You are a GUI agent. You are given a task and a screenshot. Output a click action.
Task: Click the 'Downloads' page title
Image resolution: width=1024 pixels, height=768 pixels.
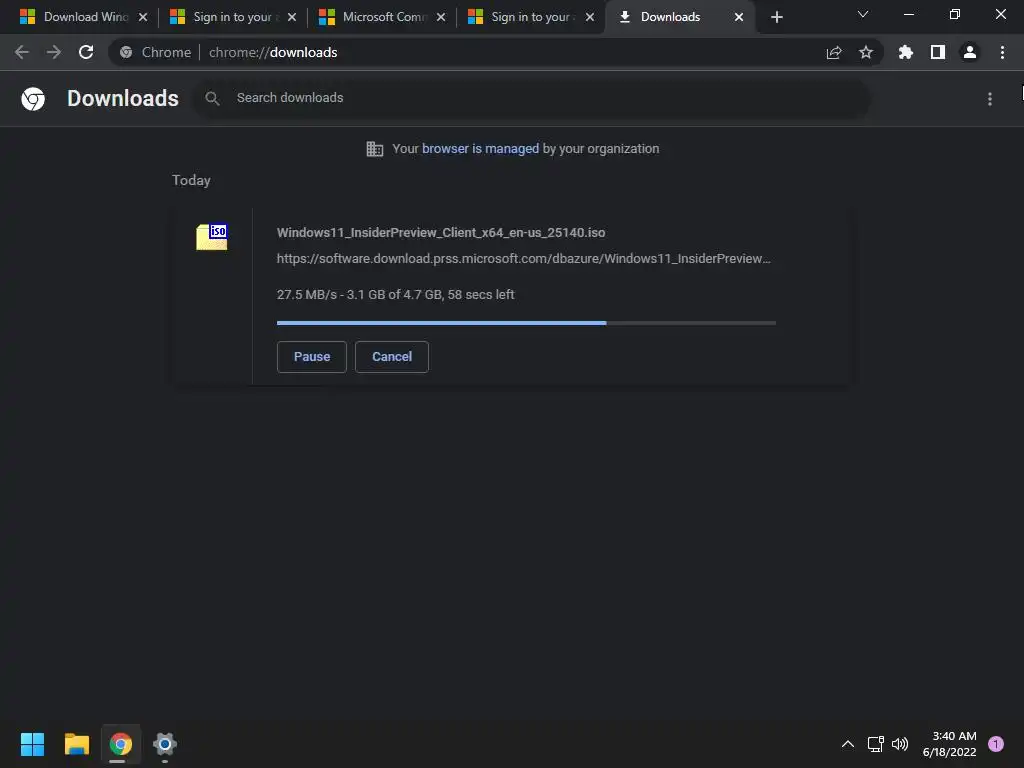(123, 99)
